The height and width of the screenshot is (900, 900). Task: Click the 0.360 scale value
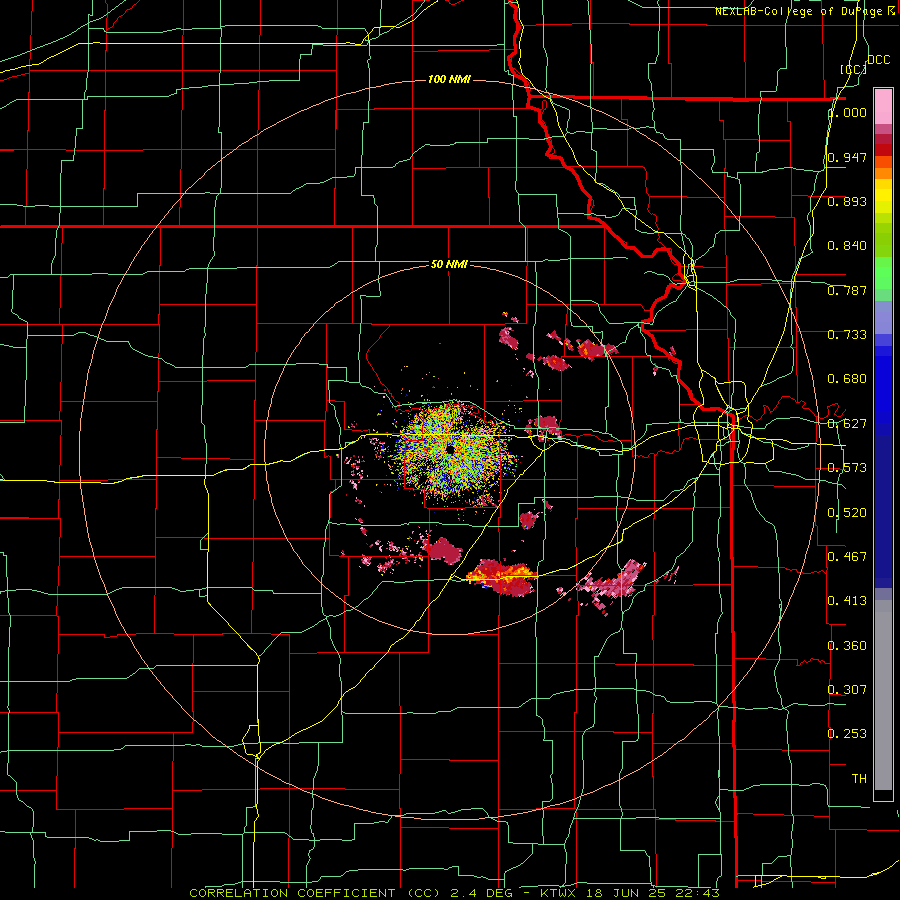[847, 646]
